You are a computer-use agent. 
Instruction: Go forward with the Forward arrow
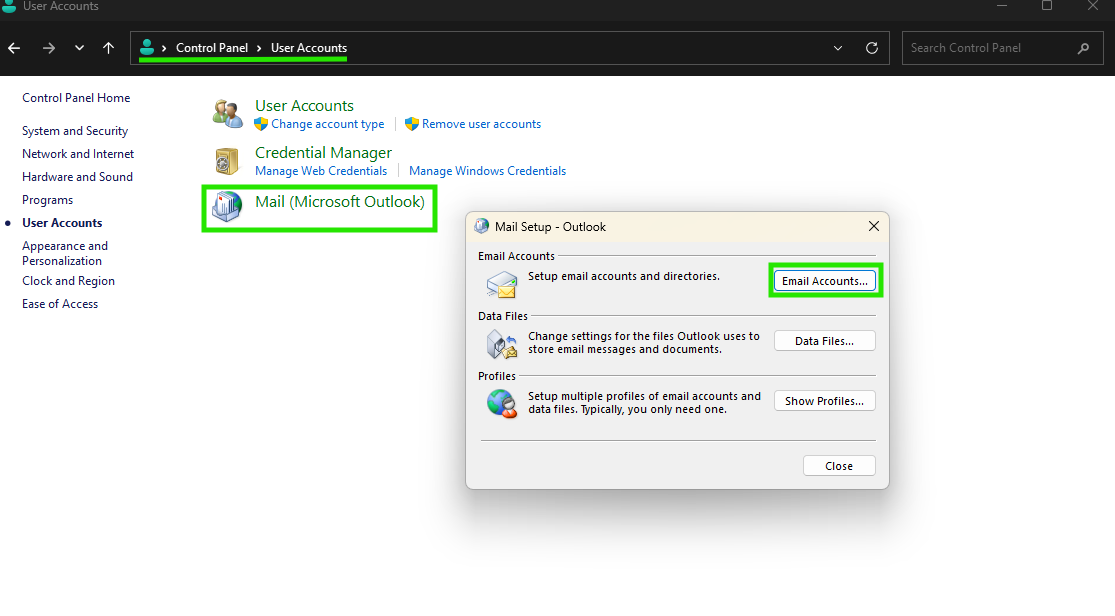tap(48, 48)
